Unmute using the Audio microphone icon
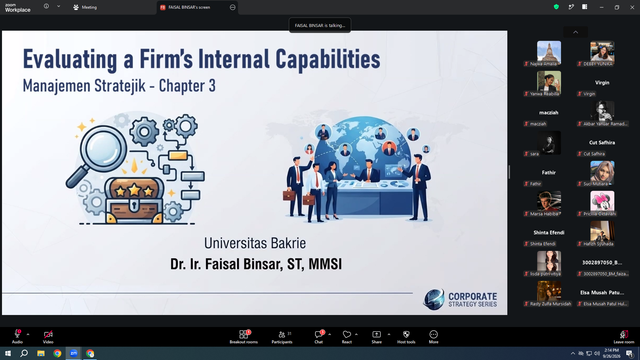The height and width of the screenshot is (360, 640). click(17, 334)
